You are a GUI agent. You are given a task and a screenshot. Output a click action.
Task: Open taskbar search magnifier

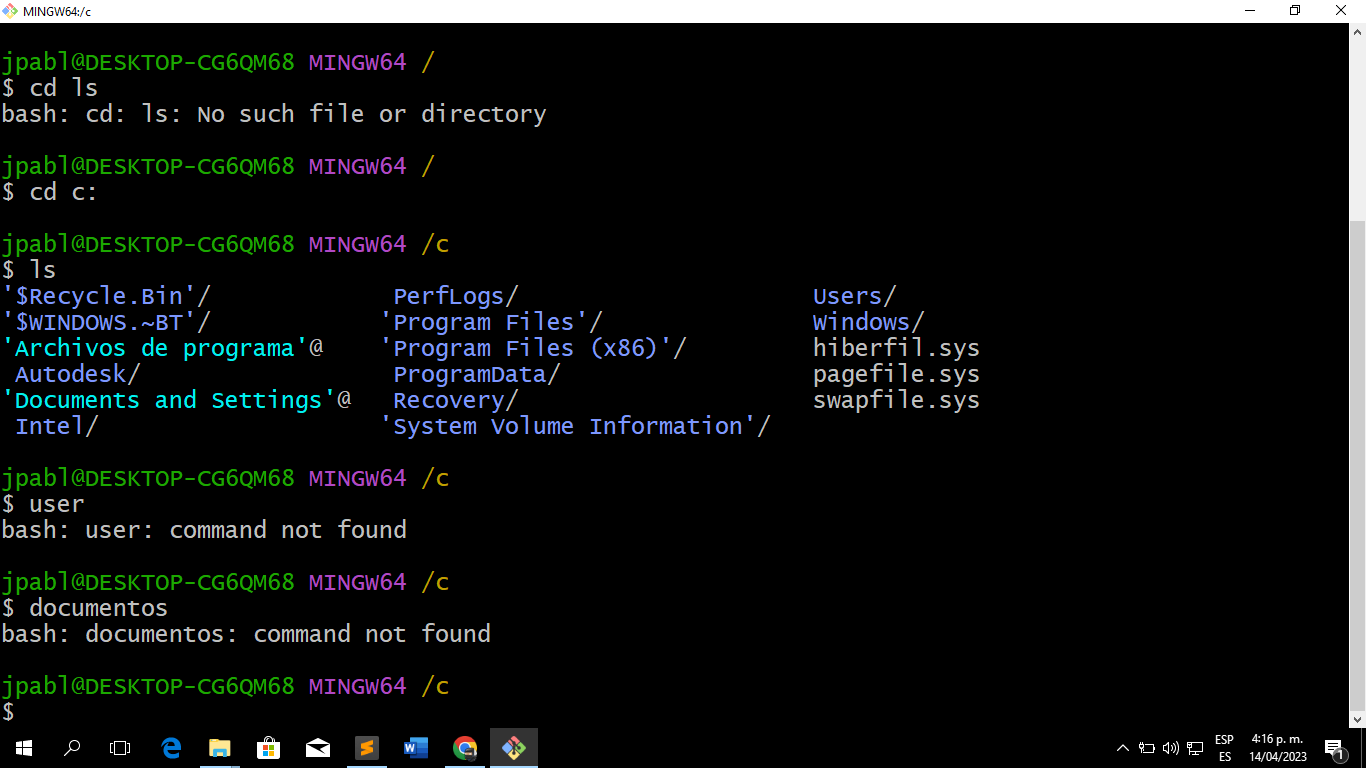[72, 747]
